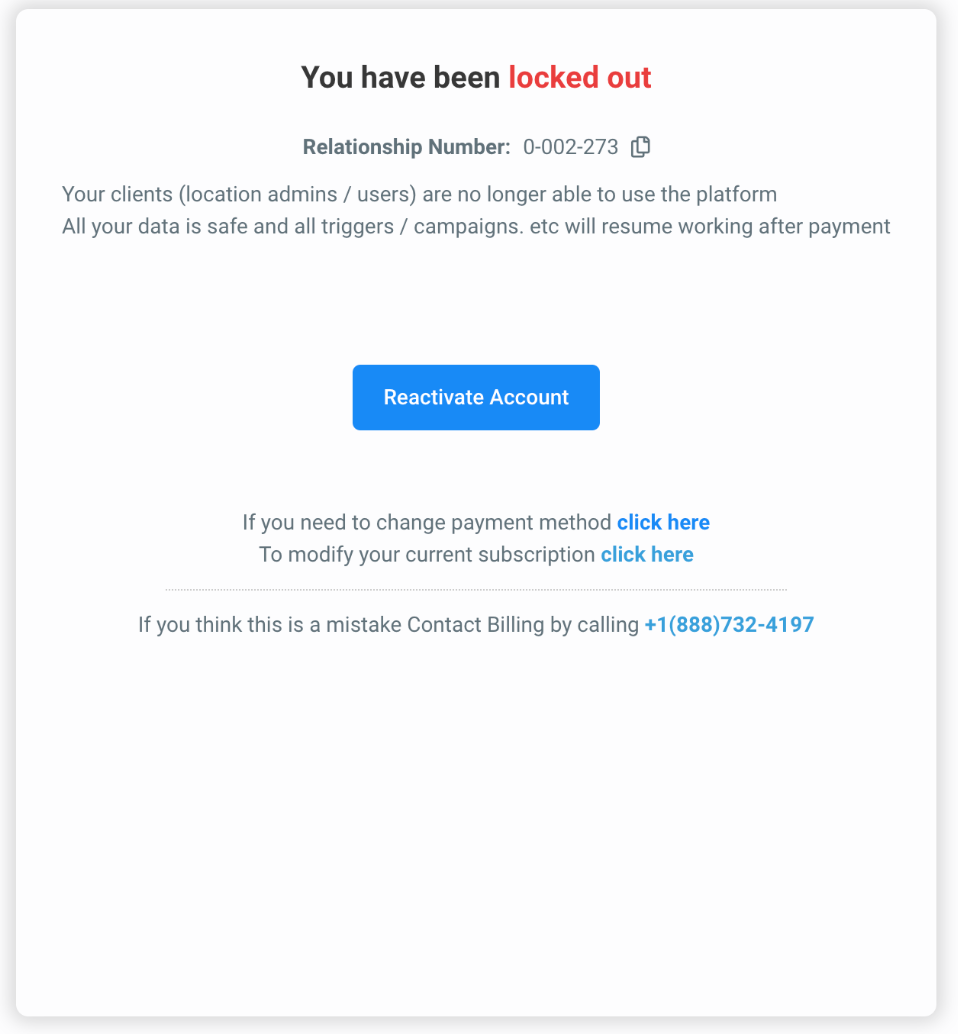Copy the relationship number with the clipboard icon
Viewport: 958px width, 1034px height.
coord(641,147)
